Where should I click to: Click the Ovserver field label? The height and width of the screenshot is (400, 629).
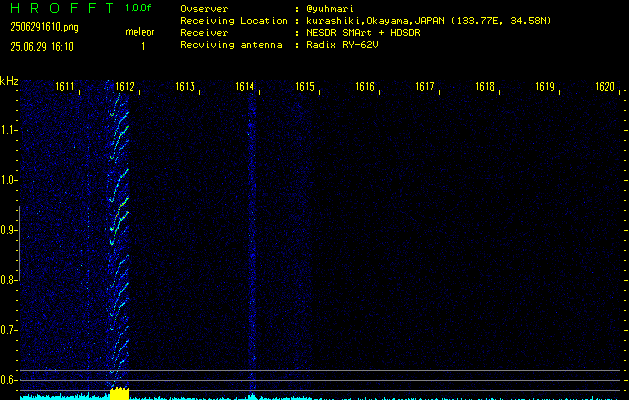[x=204, y=9]
